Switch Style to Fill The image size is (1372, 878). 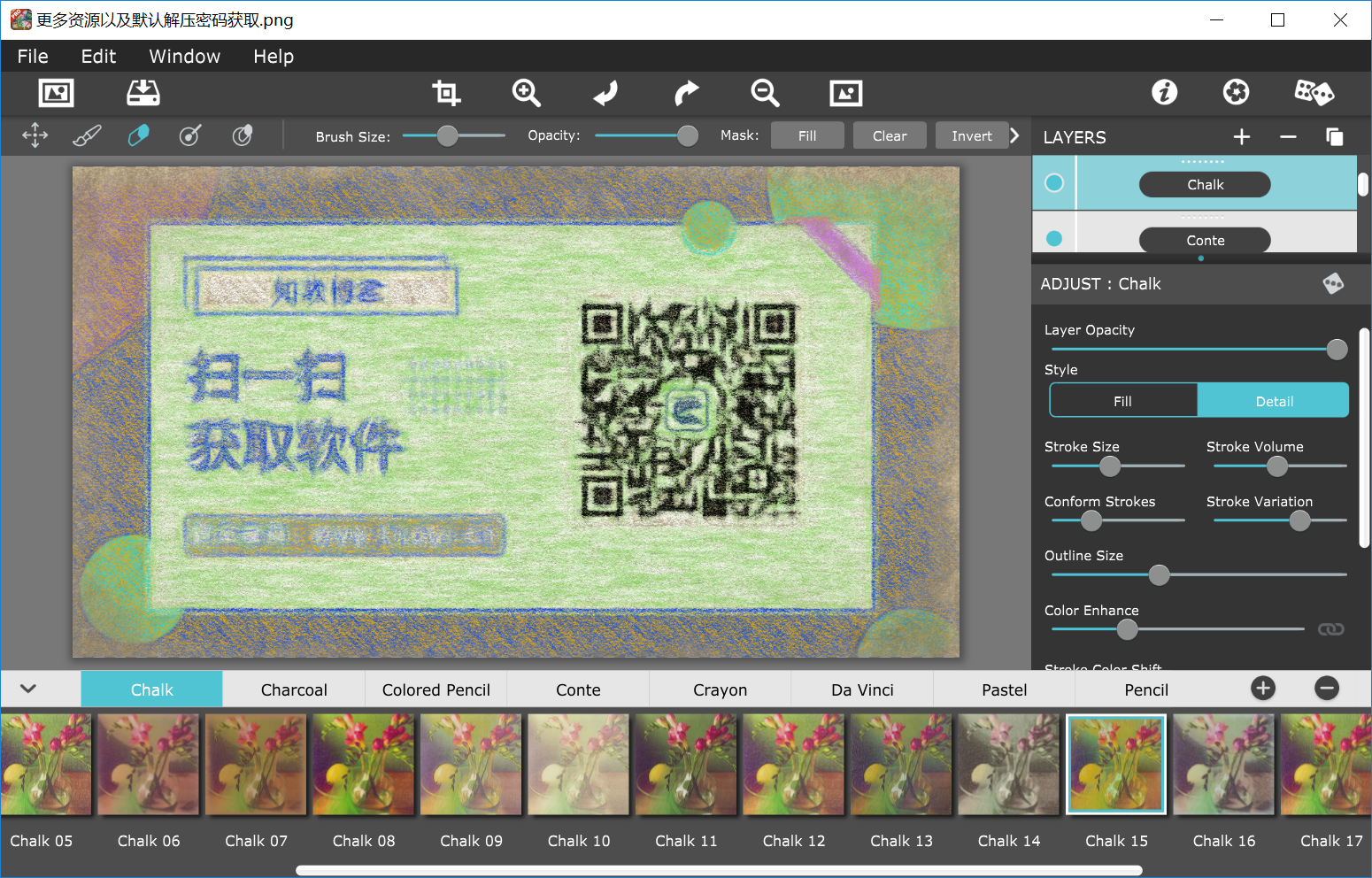pos(1123,401)
